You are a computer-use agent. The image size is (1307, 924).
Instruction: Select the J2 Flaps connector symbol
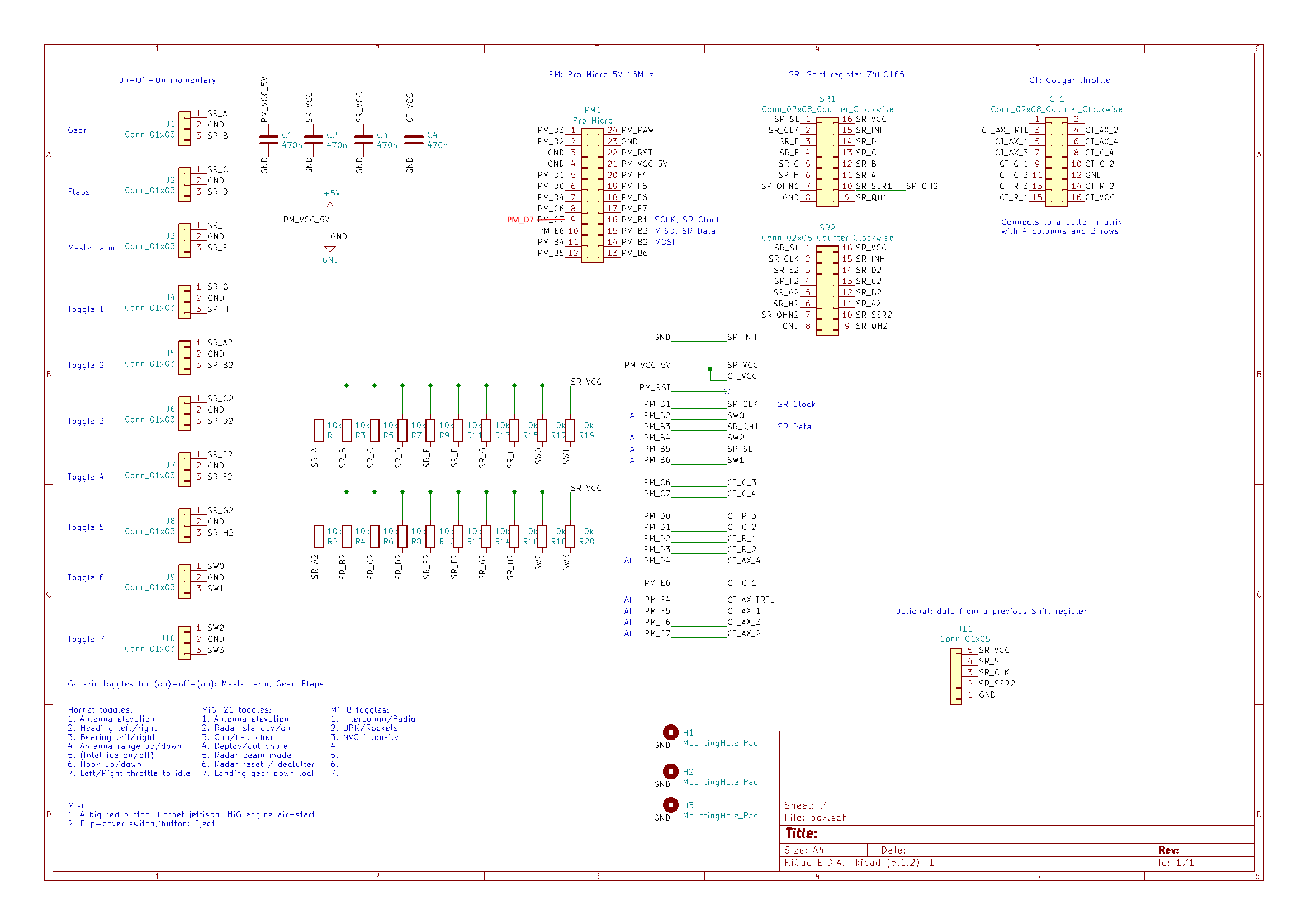pos(184,184)
